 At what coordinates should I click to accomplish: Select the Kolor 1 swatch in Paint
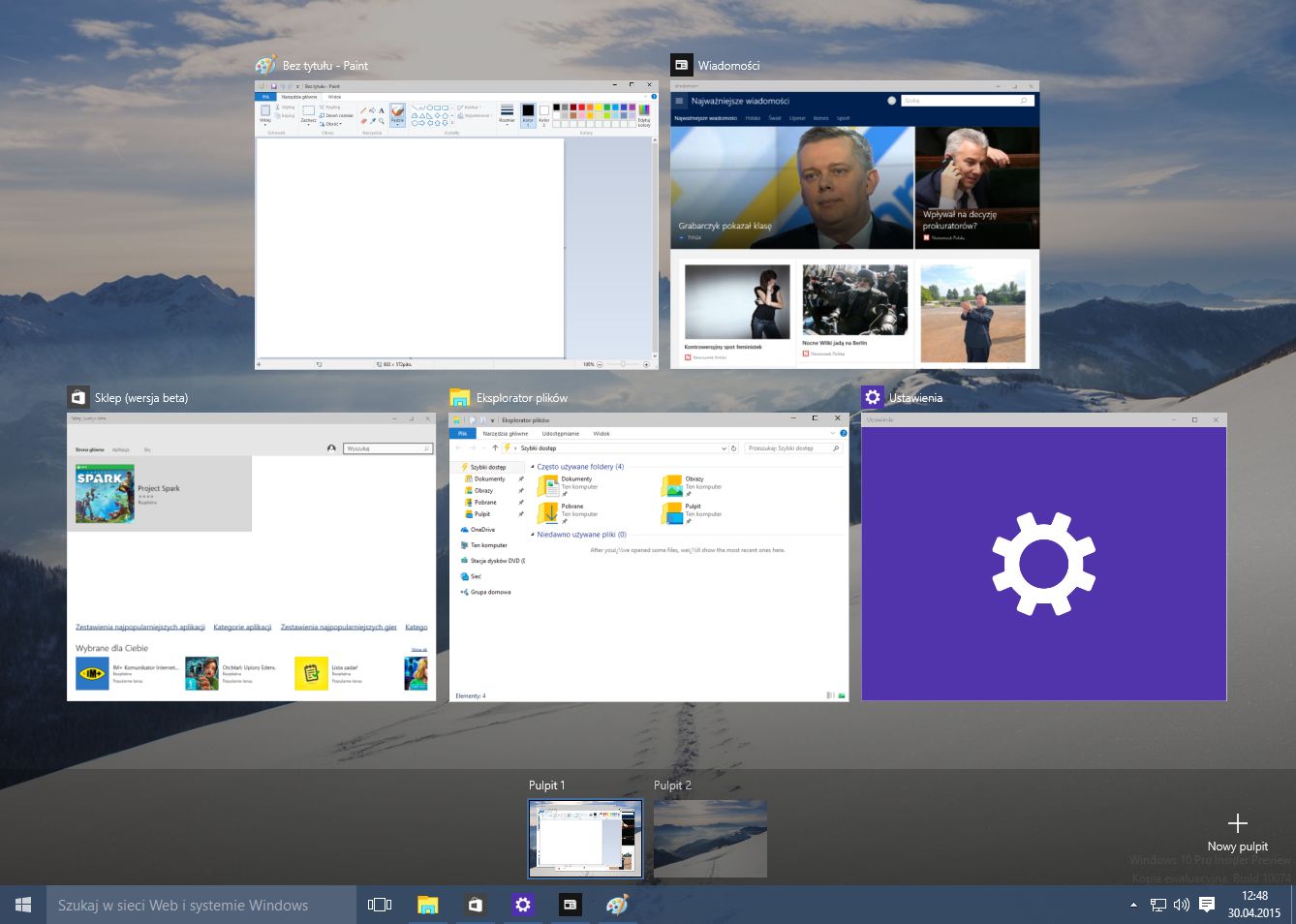coord(528,115)
